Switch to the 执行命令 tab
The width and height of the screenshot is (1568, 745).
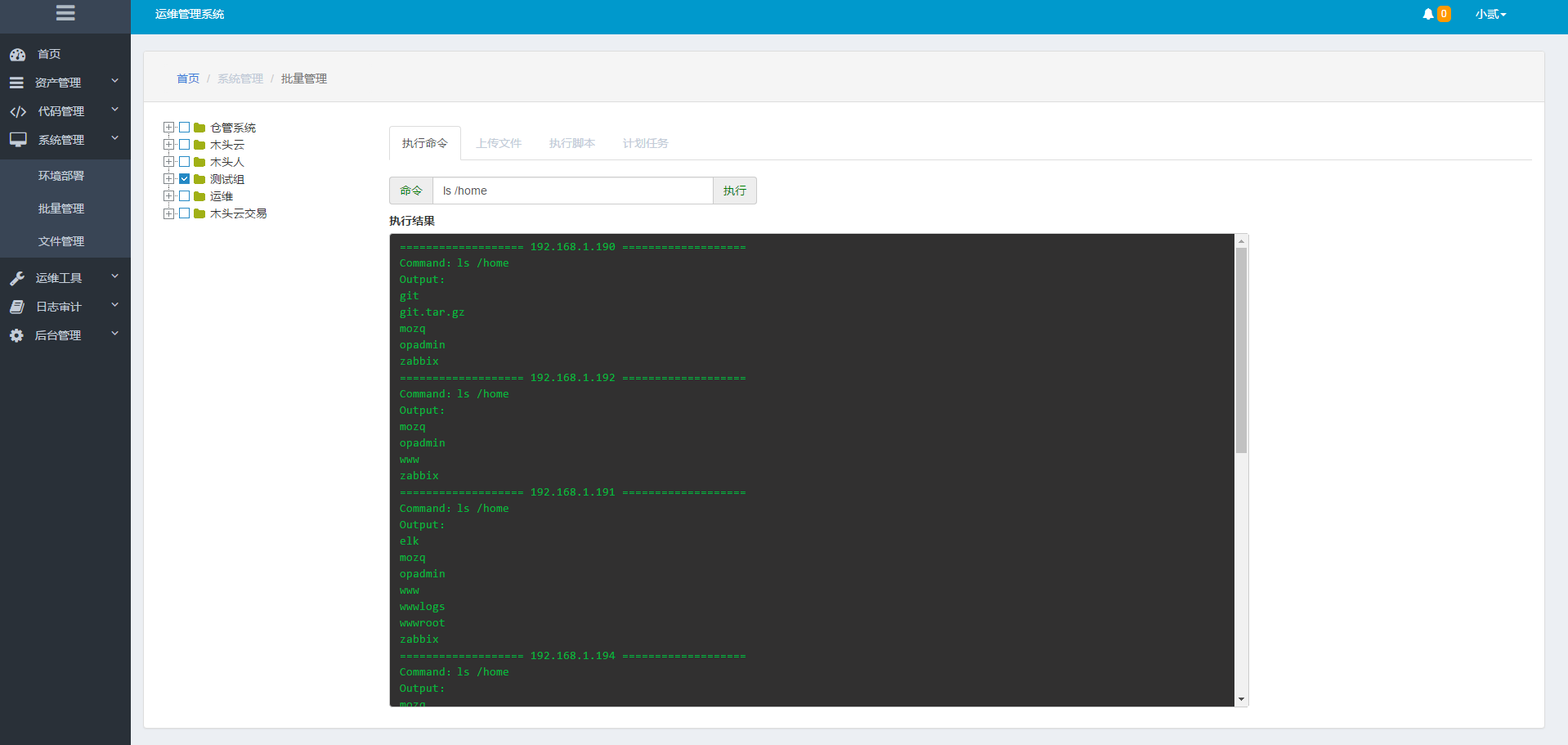(425, 143)
